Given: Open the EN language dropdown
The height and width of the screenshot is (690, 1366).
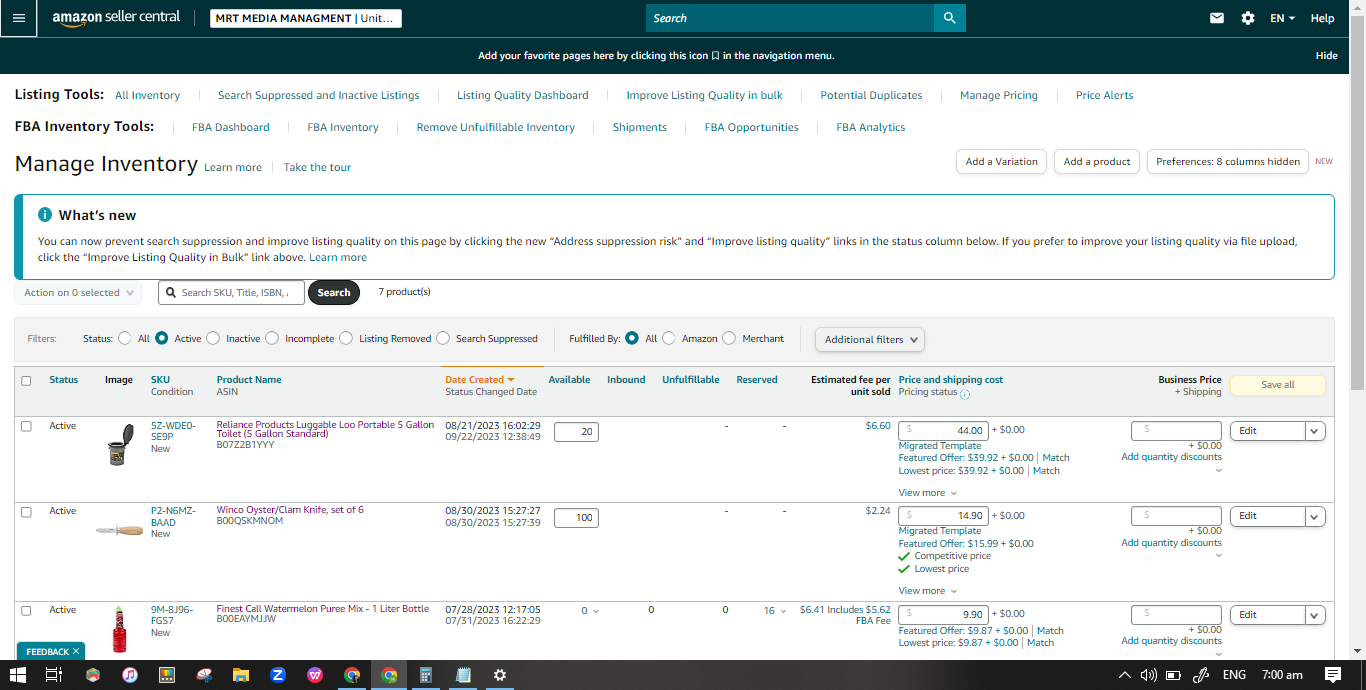Looking at the screenshot, I should click(x=1282, y=18).
